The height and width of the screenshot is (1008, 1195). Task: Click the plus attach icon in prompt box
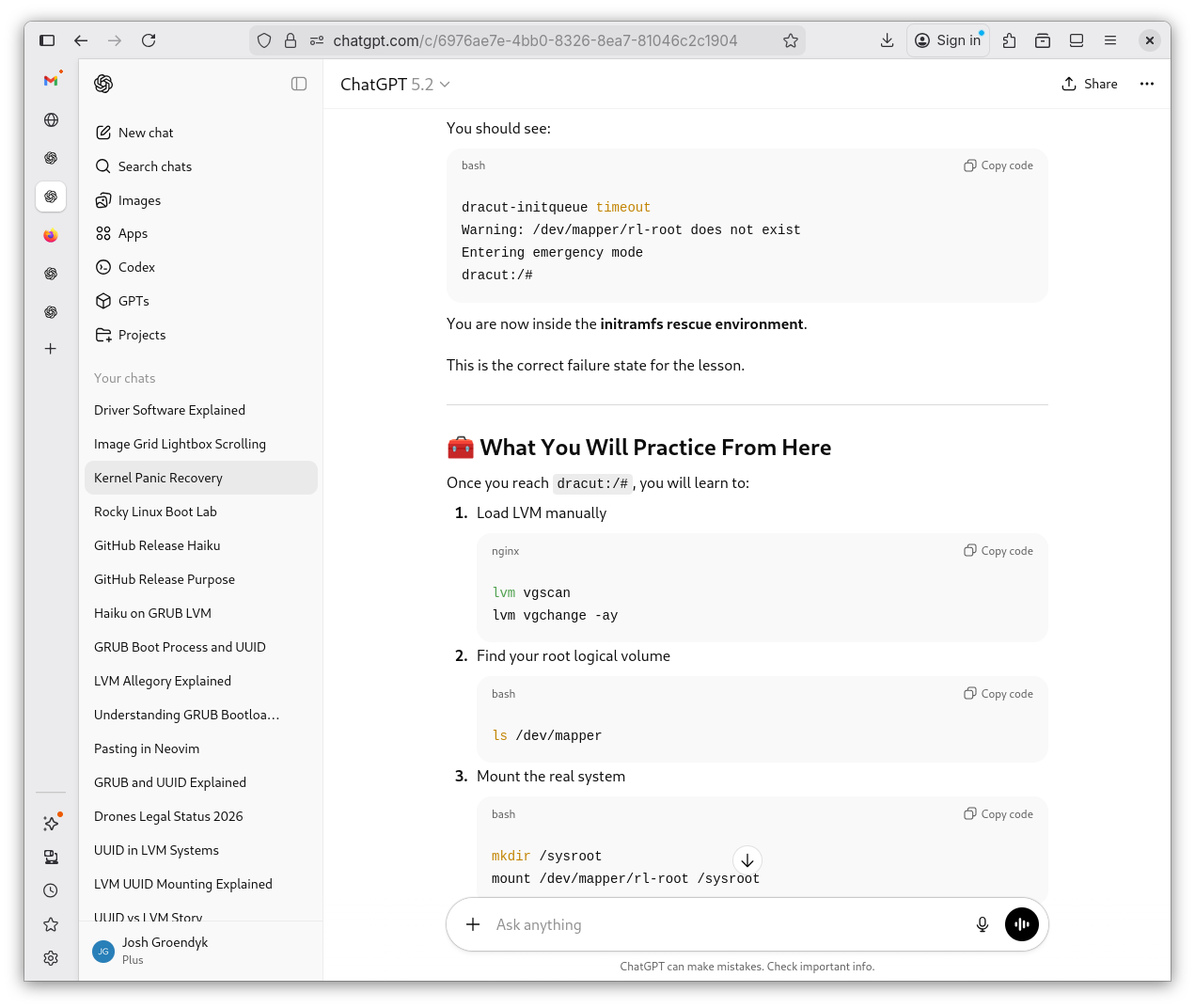[x=473, y=924]
